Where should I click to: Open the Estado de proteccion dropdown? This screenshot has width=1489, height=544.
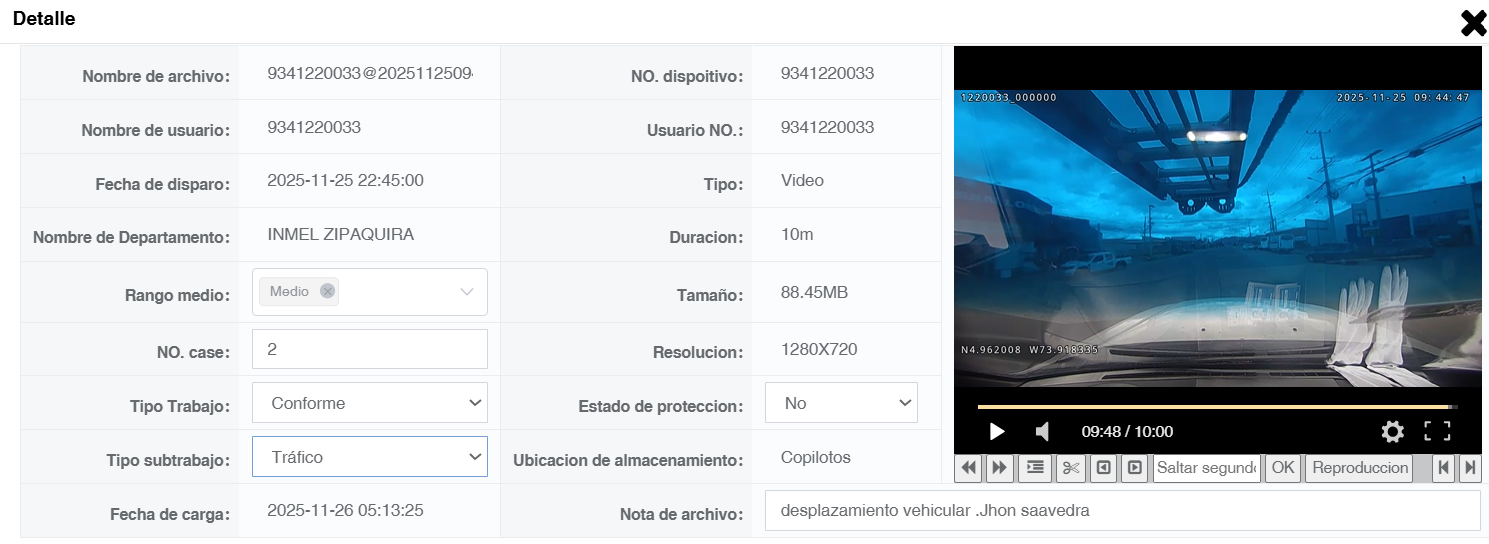[841, 403]
